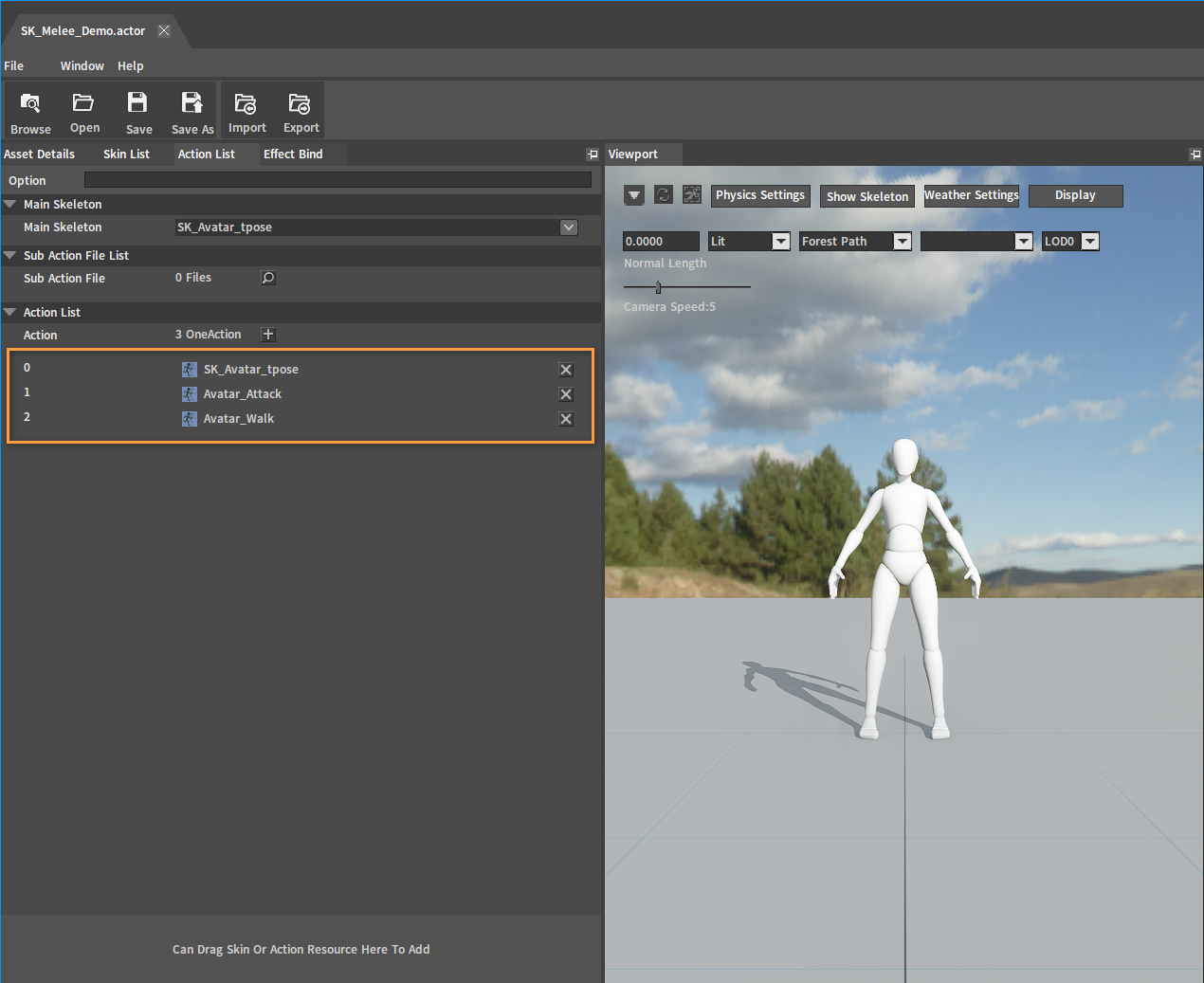Select the Avatar_Walk action name
The width and height of the screenshot is (1204, 983).
239,419
